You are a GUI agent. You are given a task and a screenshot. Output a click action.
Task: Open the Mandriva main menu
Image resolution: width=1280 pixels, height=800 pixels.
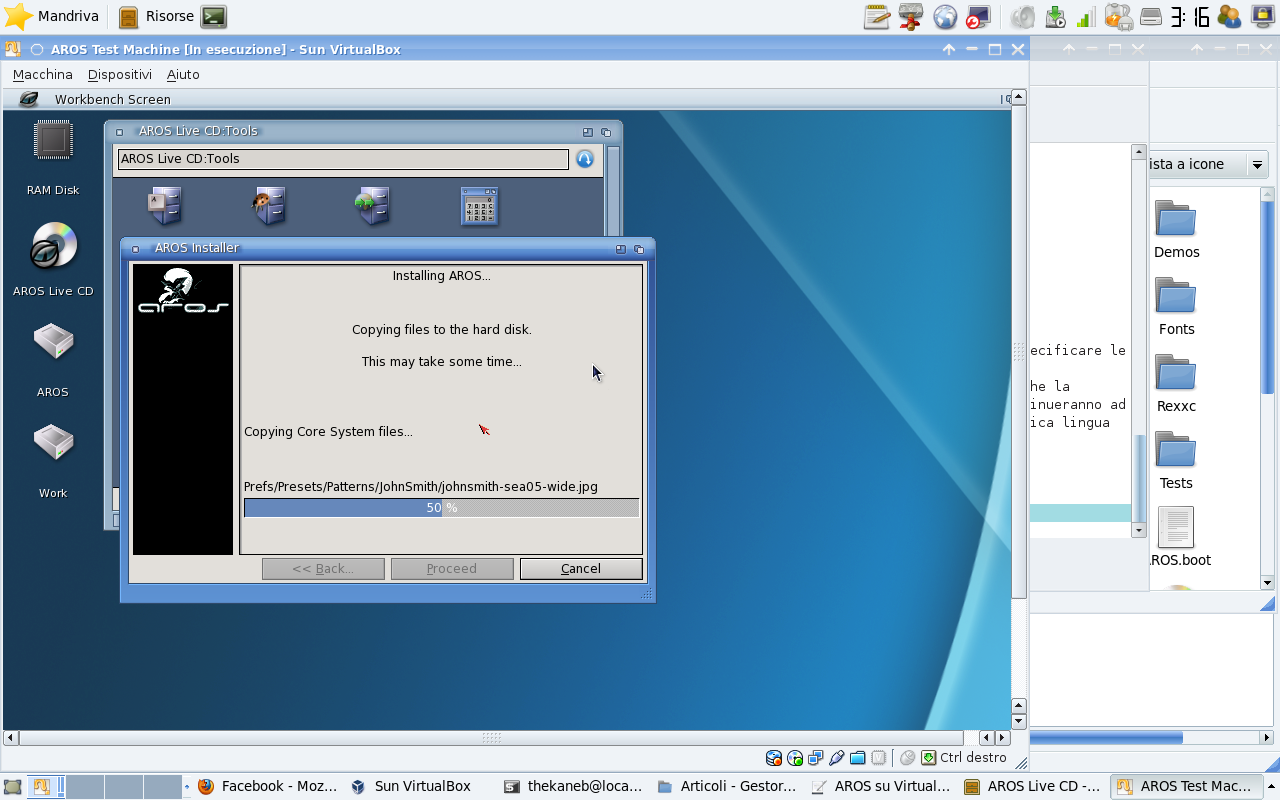[50, 16]
